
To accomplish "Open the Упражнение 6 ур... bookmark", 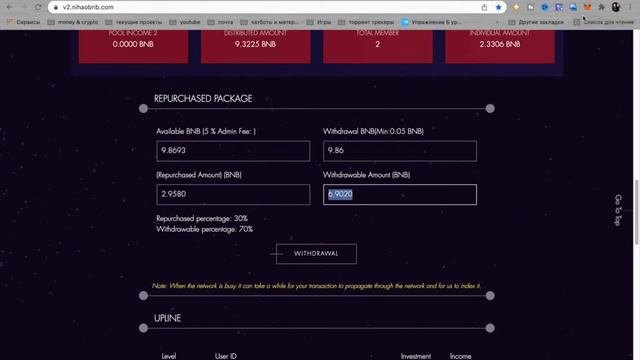I will (431, 22).
